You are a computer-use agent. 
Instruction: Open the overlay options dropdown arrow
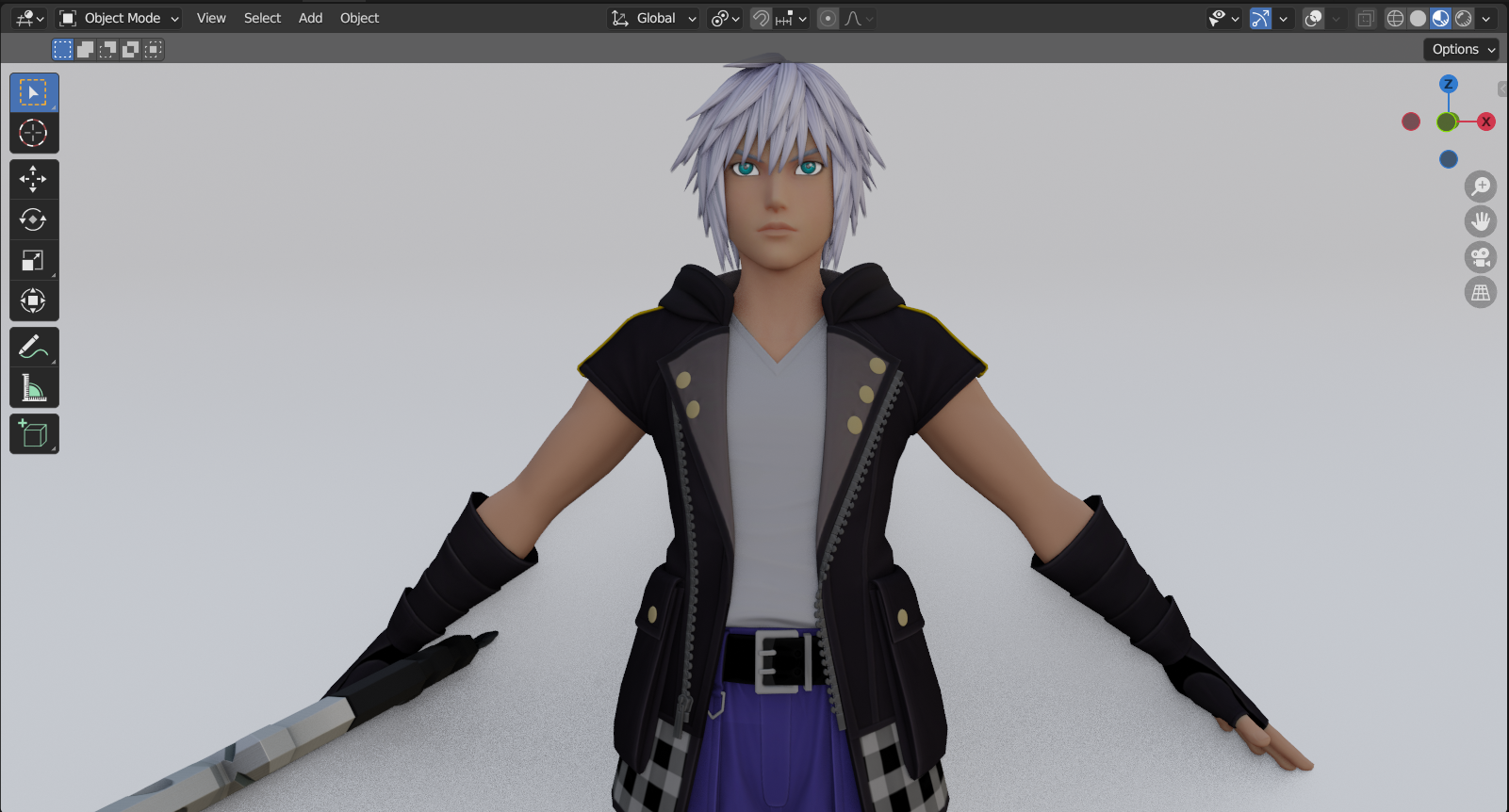click(1336, 18)
